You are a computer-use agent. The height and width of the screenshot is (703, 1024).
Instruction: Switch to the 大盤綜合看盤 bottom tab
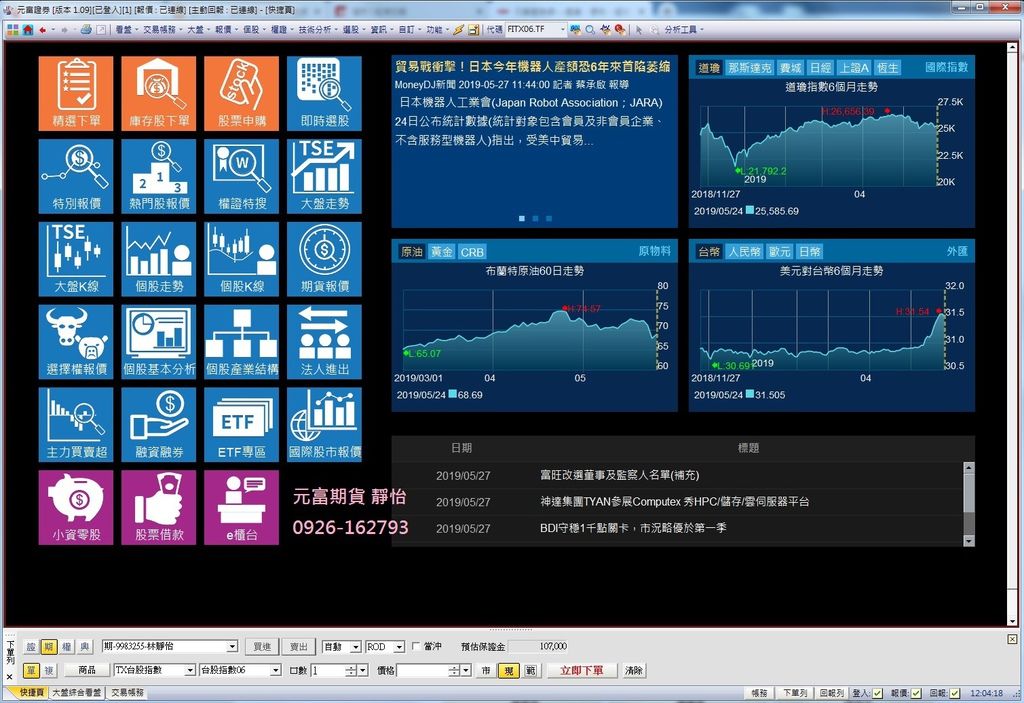(x=77, y=693)
